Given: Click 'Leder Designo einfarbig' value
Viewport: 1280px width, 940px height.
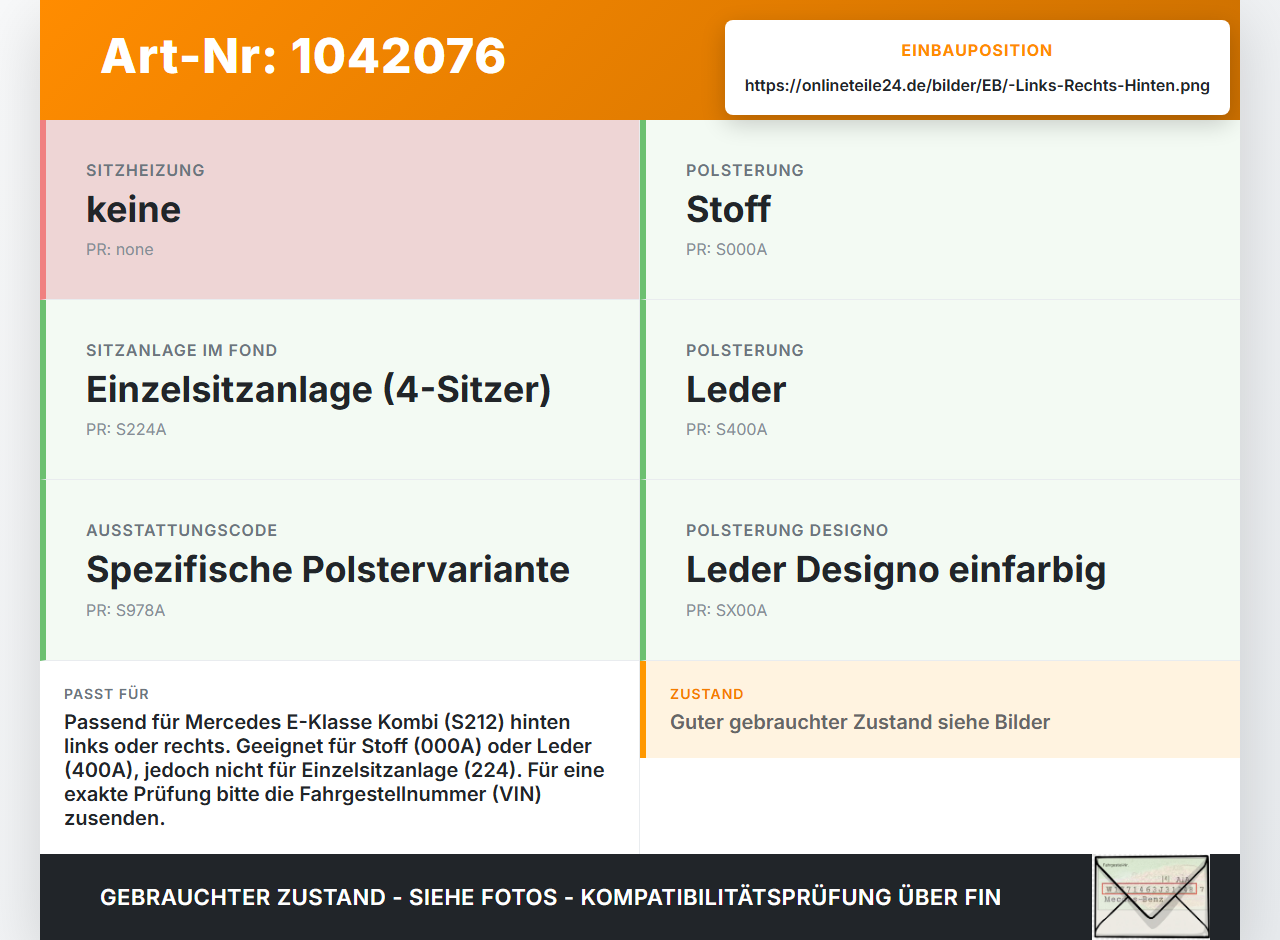Looking at the screenshot, I should [896, 569].
